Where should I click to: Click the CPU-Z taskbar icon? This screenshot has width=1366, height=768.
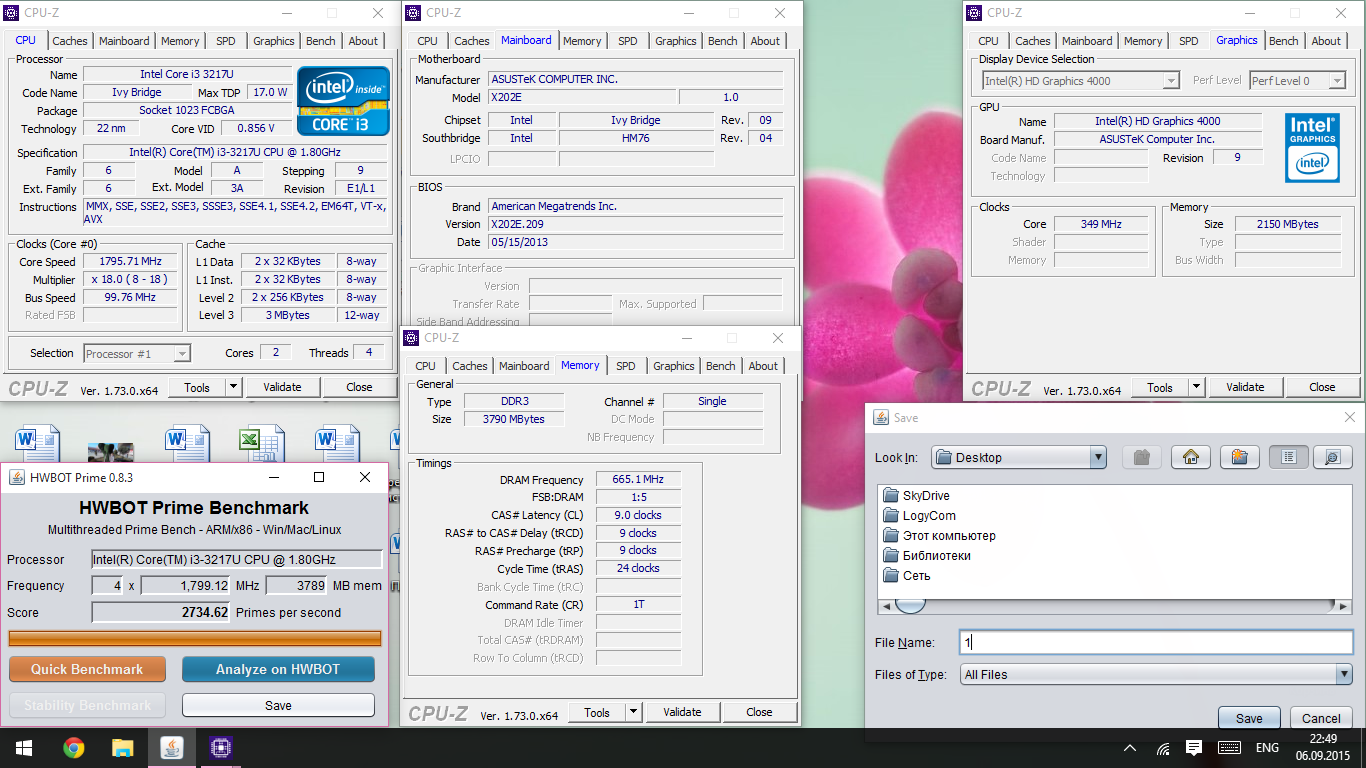pos(221,747)
